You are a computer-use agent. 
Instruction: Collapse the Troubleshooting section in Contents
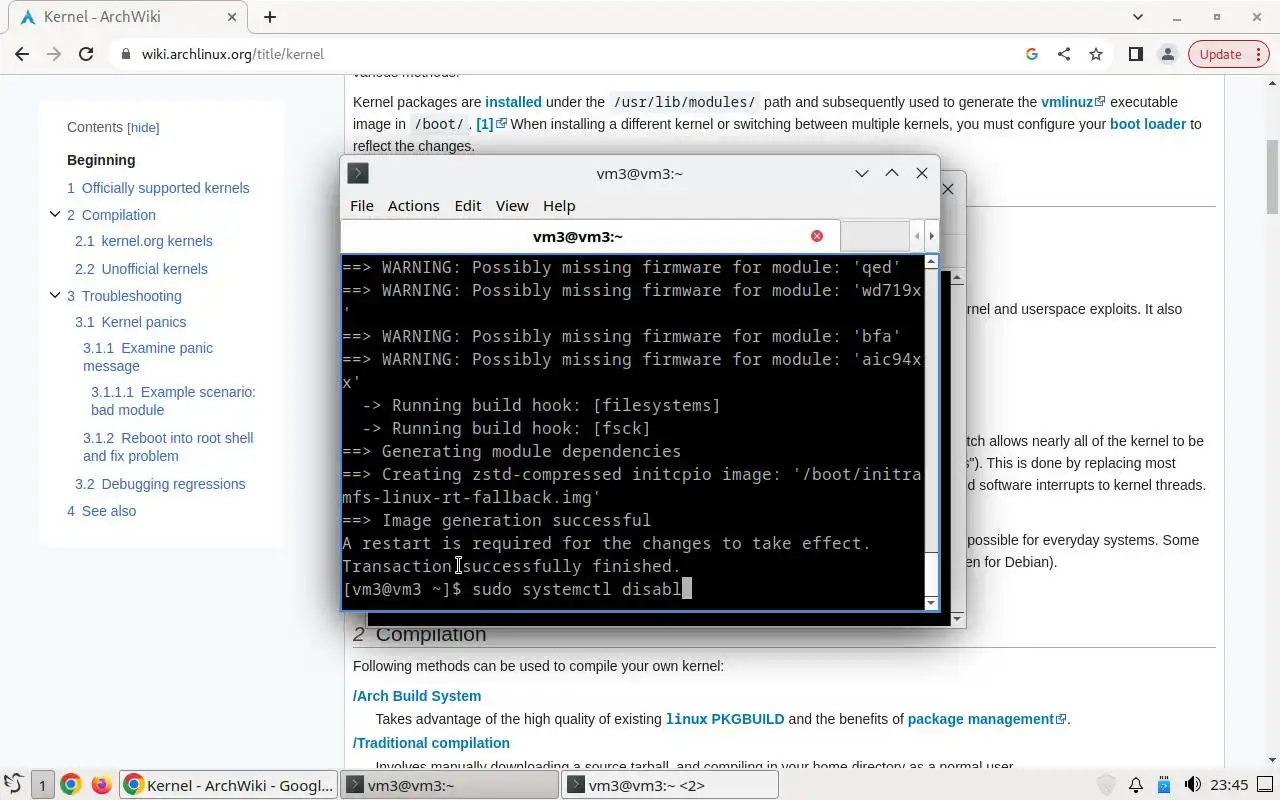pos(55,295)
